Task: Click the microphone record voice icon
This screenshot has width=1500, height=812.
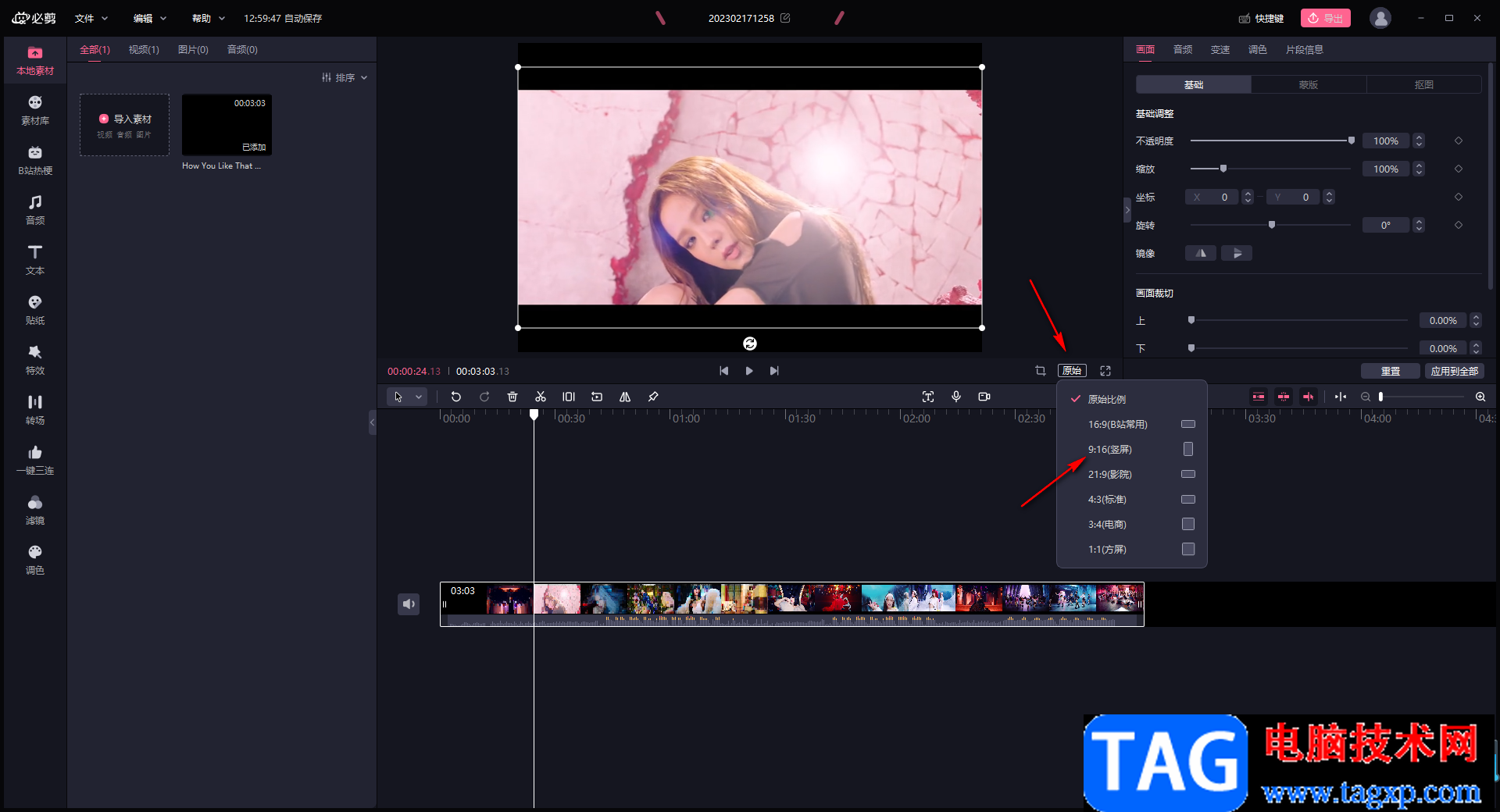Action: 956,397
